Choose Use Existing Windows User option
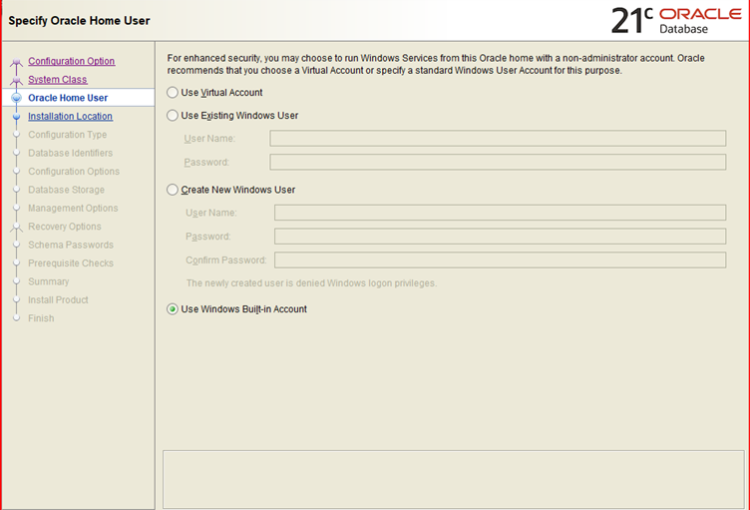 tap(173, 116)
